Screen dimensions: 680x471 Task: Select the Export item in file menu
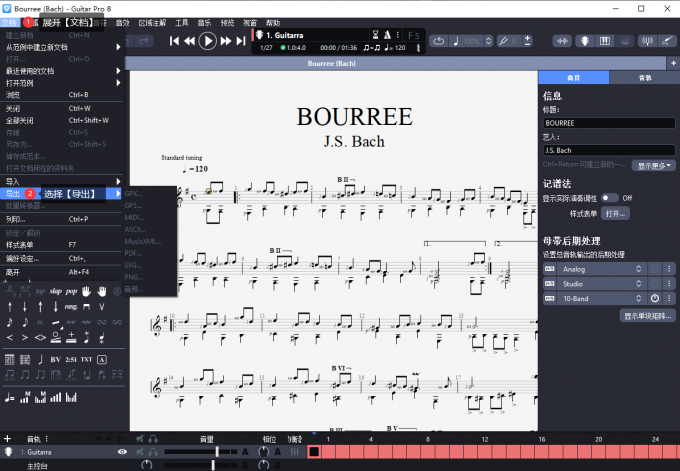tap(13, 193)
